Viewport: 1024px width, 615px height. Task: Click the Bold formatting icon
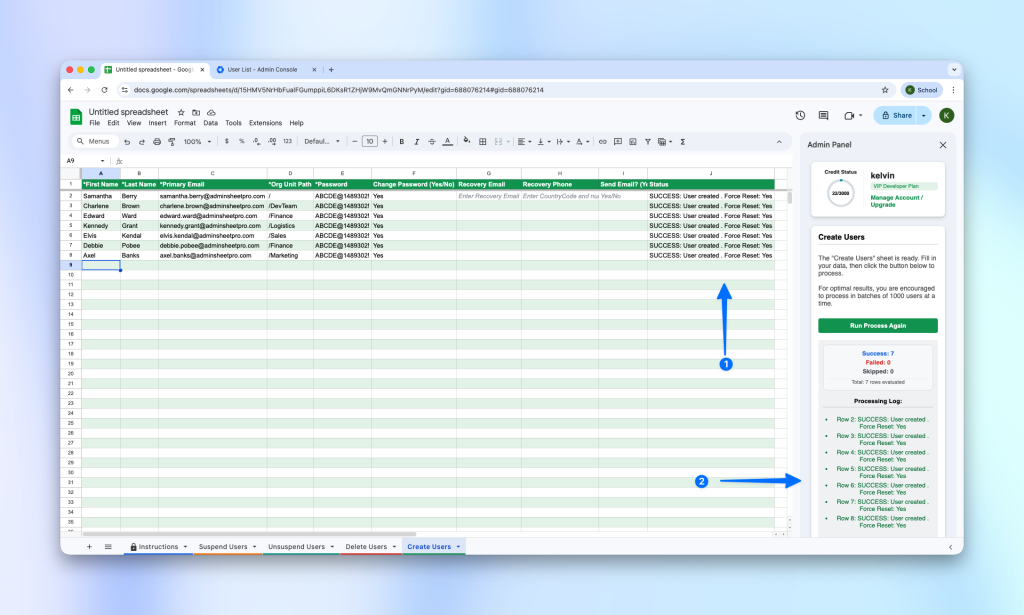(x=402, y=142)
